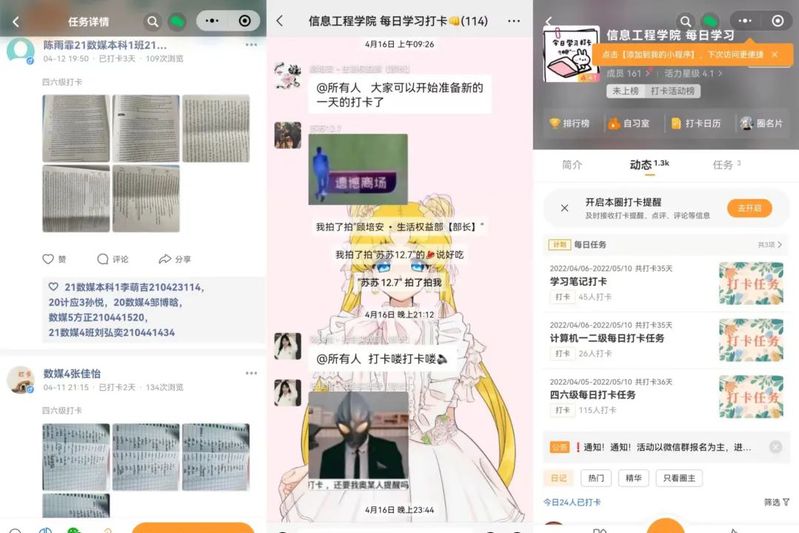Open the 筛选 filter dropdown

[775, 502]
